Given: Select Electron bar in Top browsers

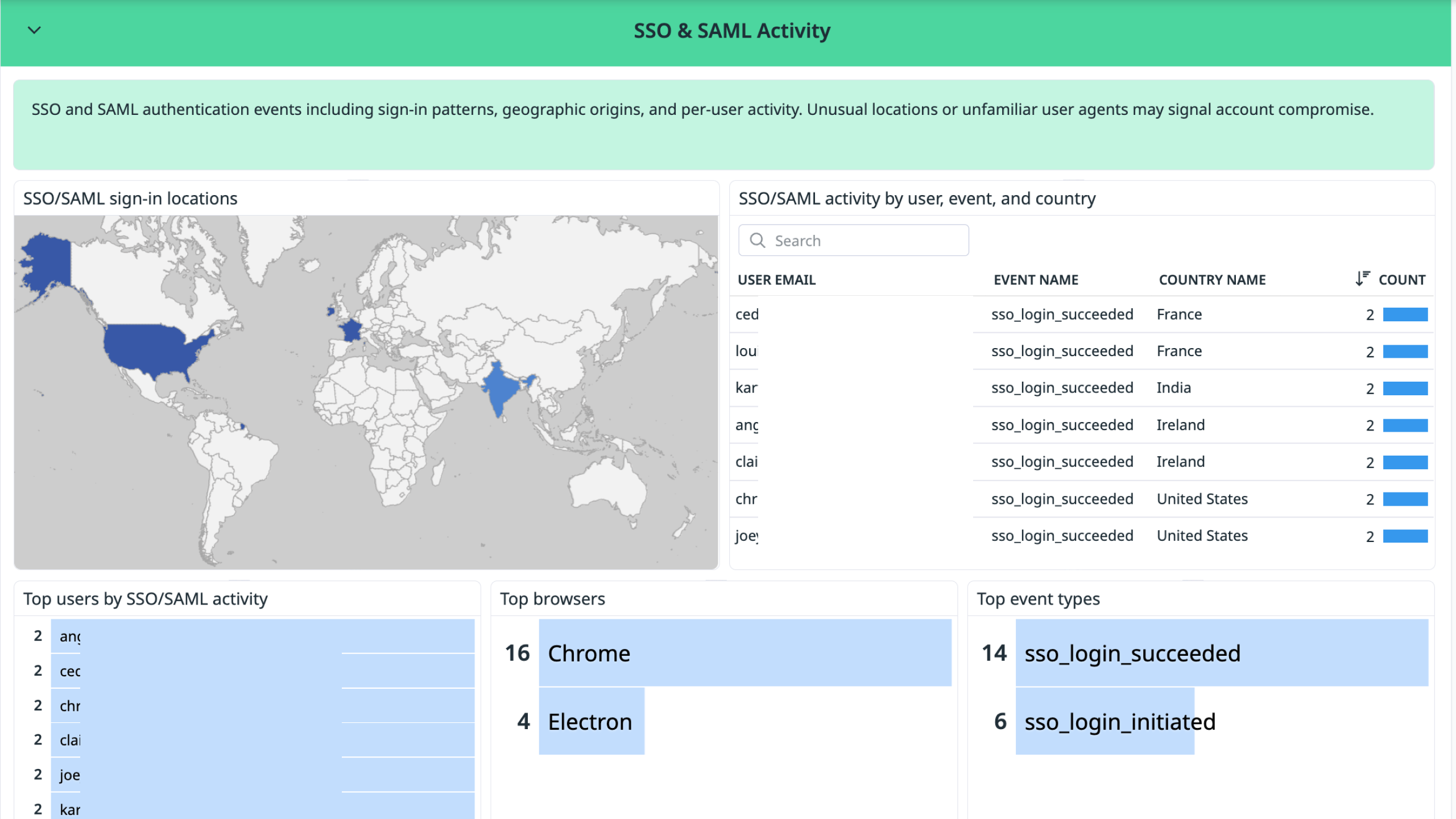Looking at the screenshot, I should click(591, 721).
